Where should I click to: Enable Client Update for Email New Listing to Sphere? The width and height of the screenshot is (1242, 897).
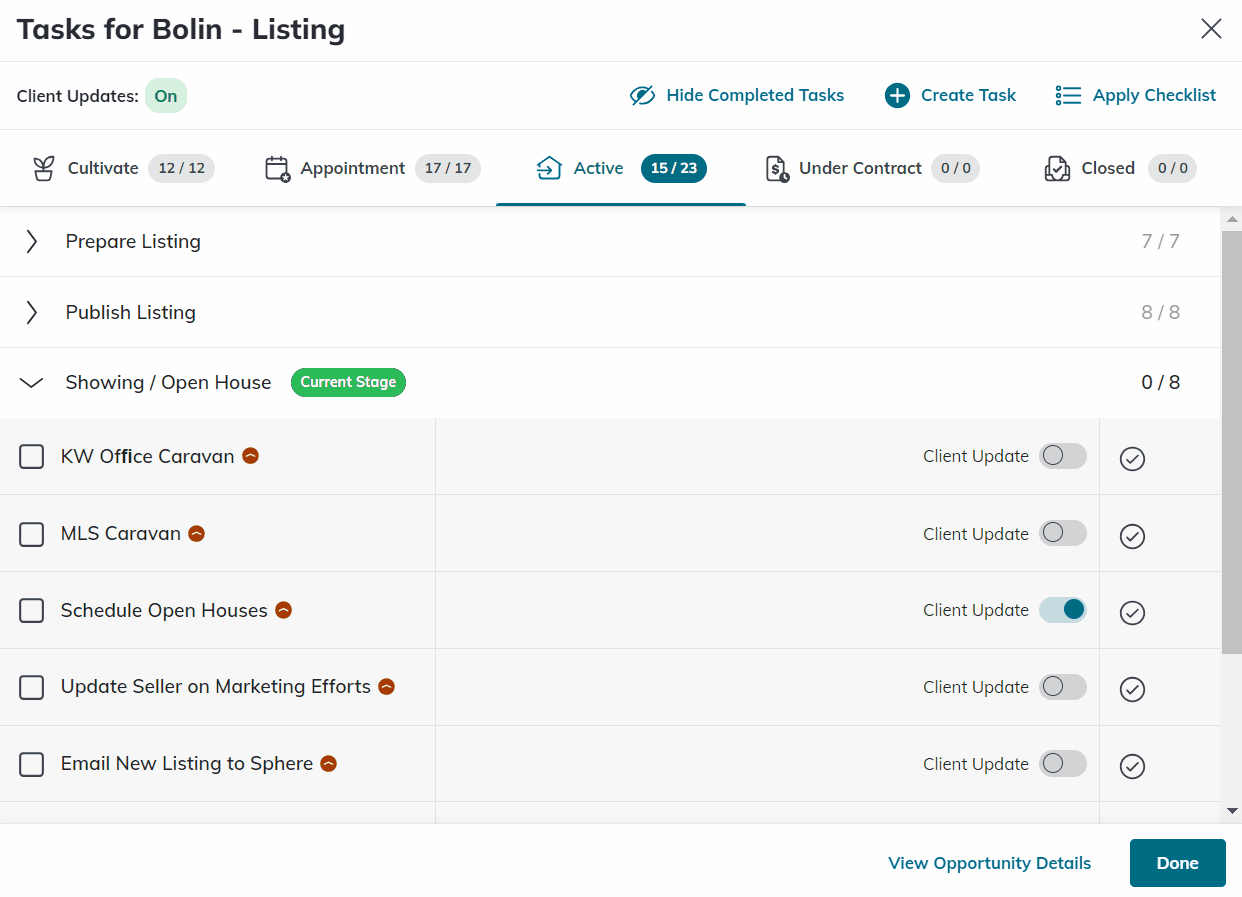1063,764
